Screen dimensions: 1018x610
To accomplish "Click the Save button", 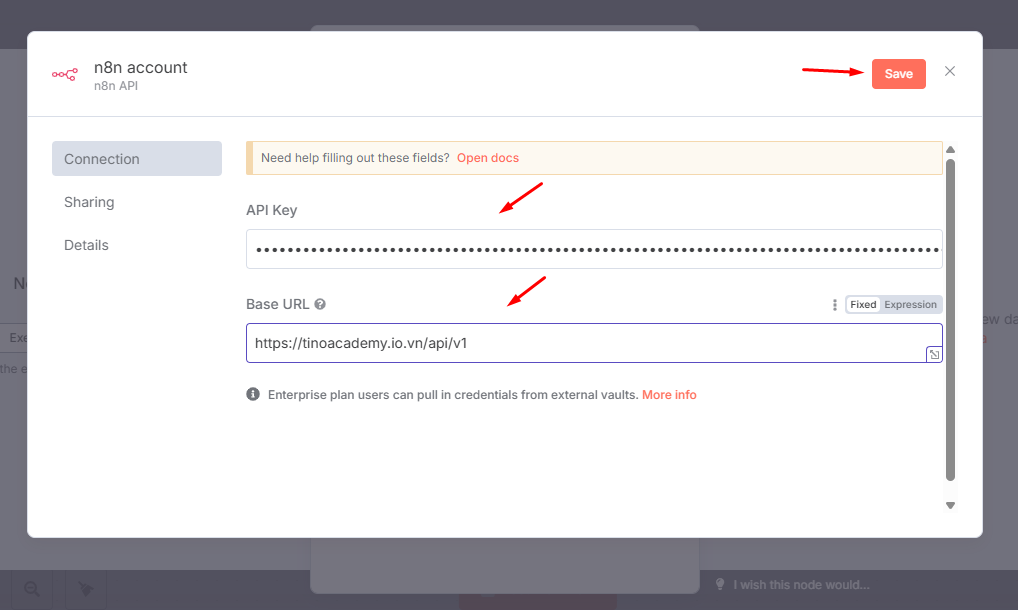I will (899, 74).
